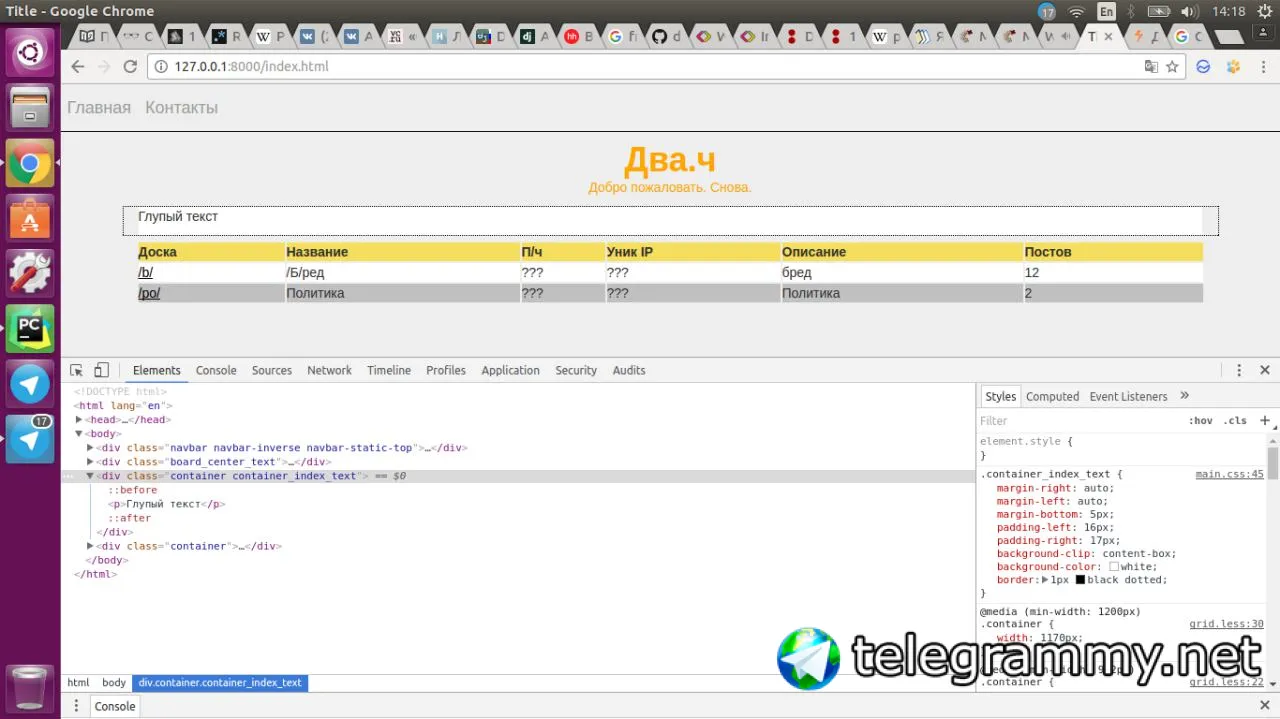This screenshot has width=1280, height=719.
Task: Switch to Event Listeners tab
Action: 1128,396
